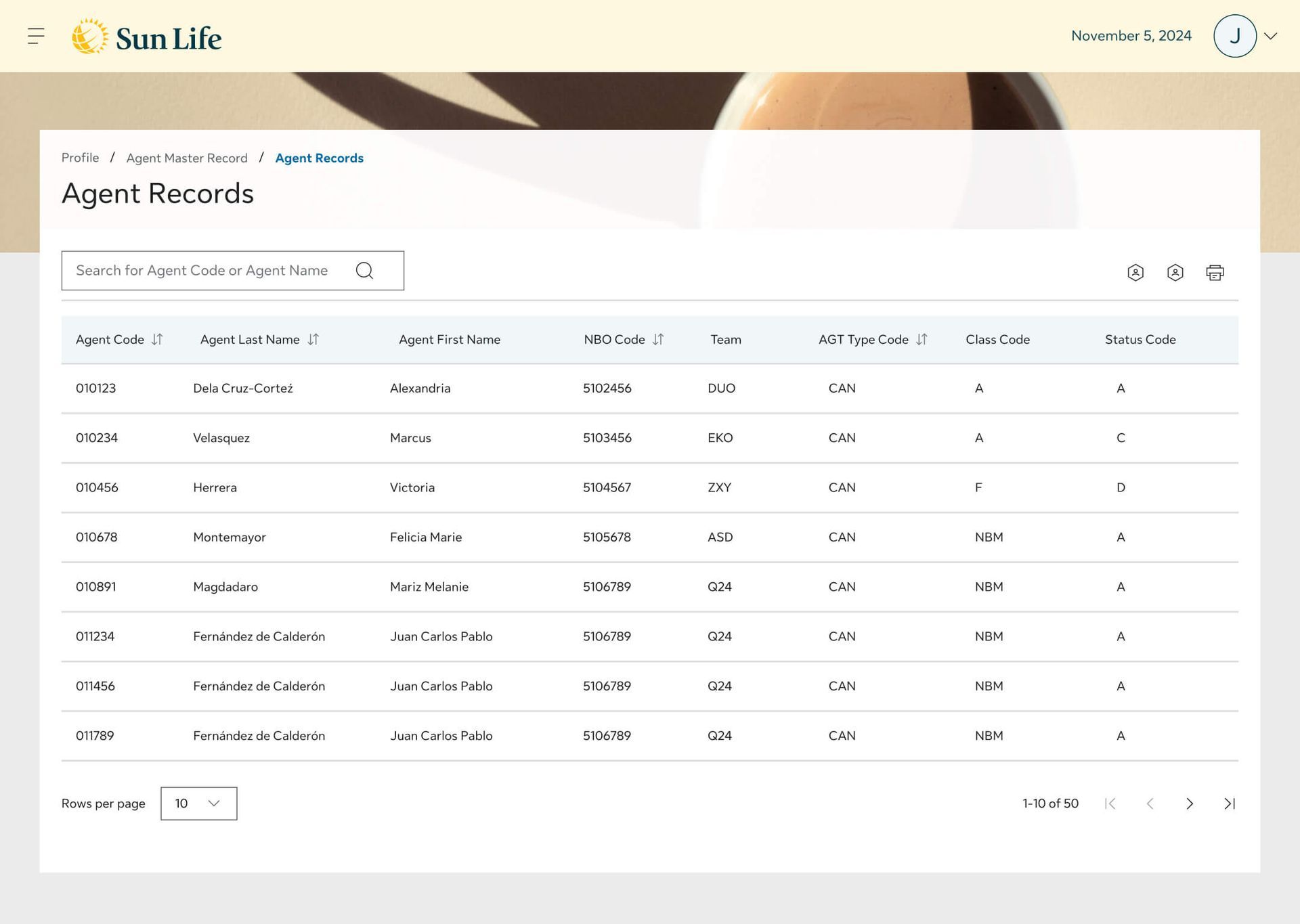Go to the next page of records
The image size is (1300, 924).
tap(1190, 804)
